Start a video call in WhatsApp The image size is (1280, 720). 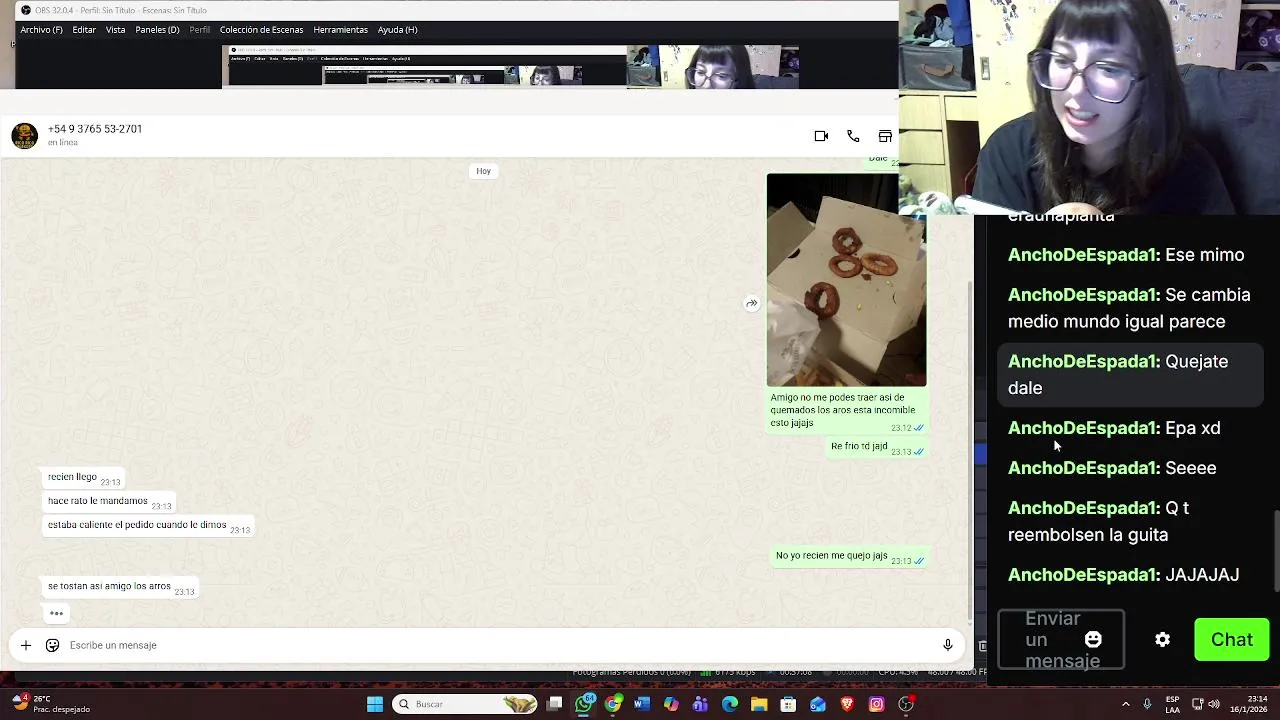(821, 136)
